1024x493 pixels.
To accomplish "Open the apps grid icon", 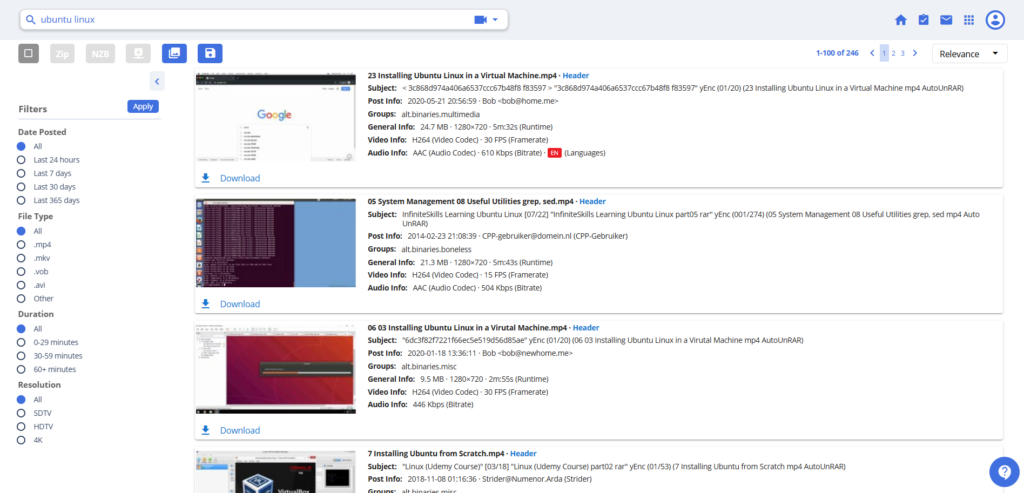I will (x=969, y=20).
